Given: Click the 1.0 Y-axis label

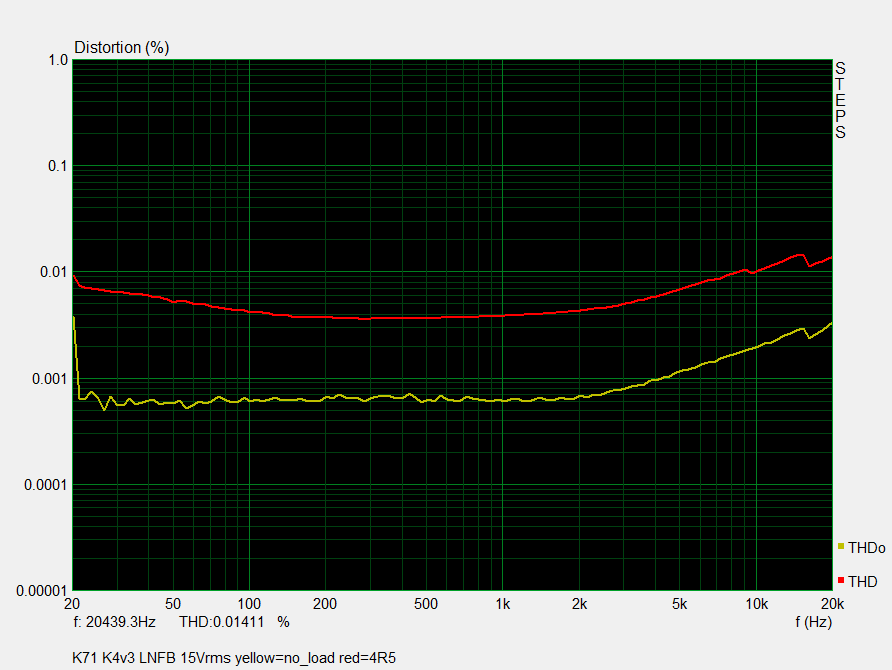Looking at the screenshot, I should [58, 60].
